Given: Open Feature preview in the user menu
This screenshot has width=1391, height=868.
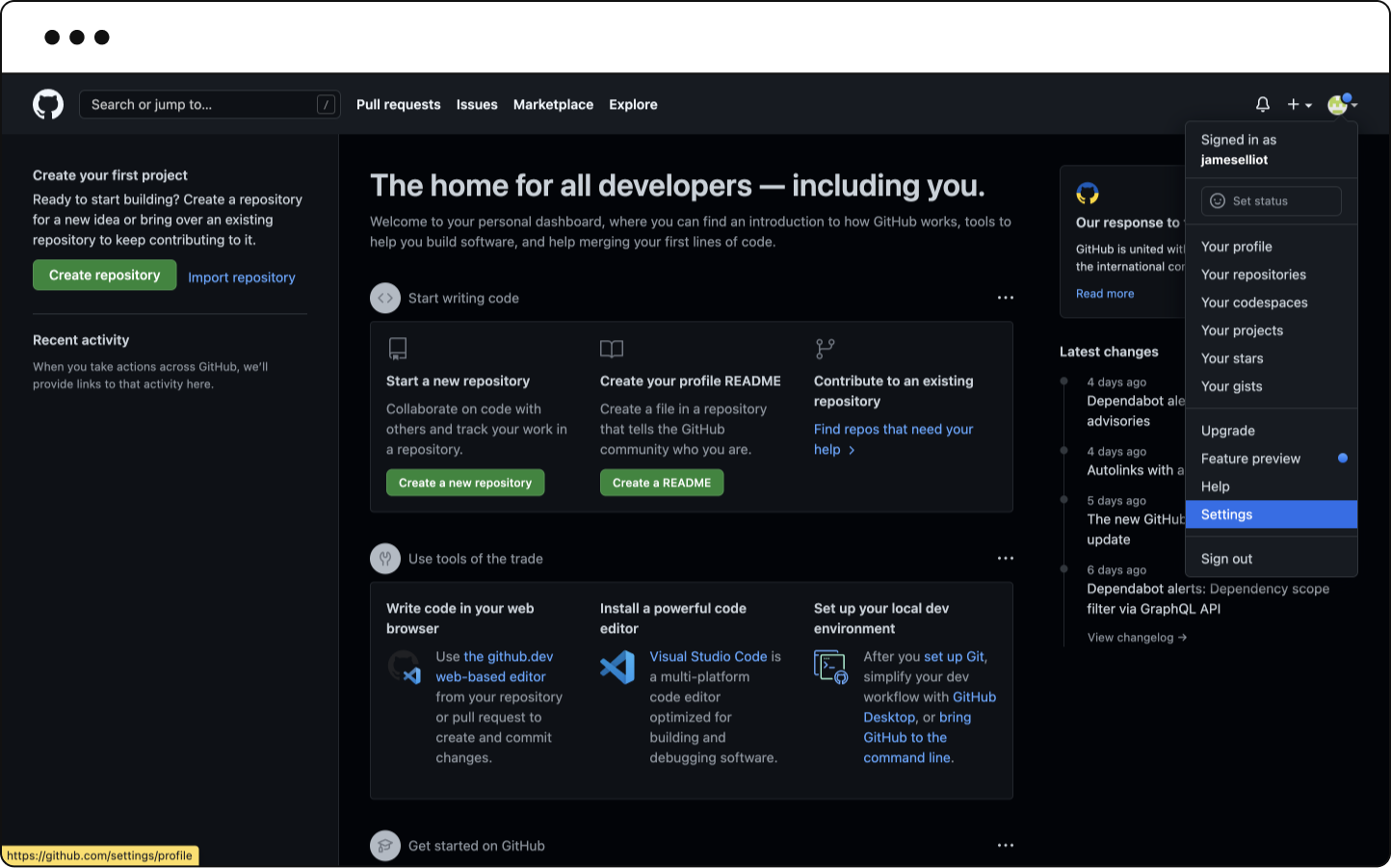Looking at the screenshot, I should [x=1272, y=459].
